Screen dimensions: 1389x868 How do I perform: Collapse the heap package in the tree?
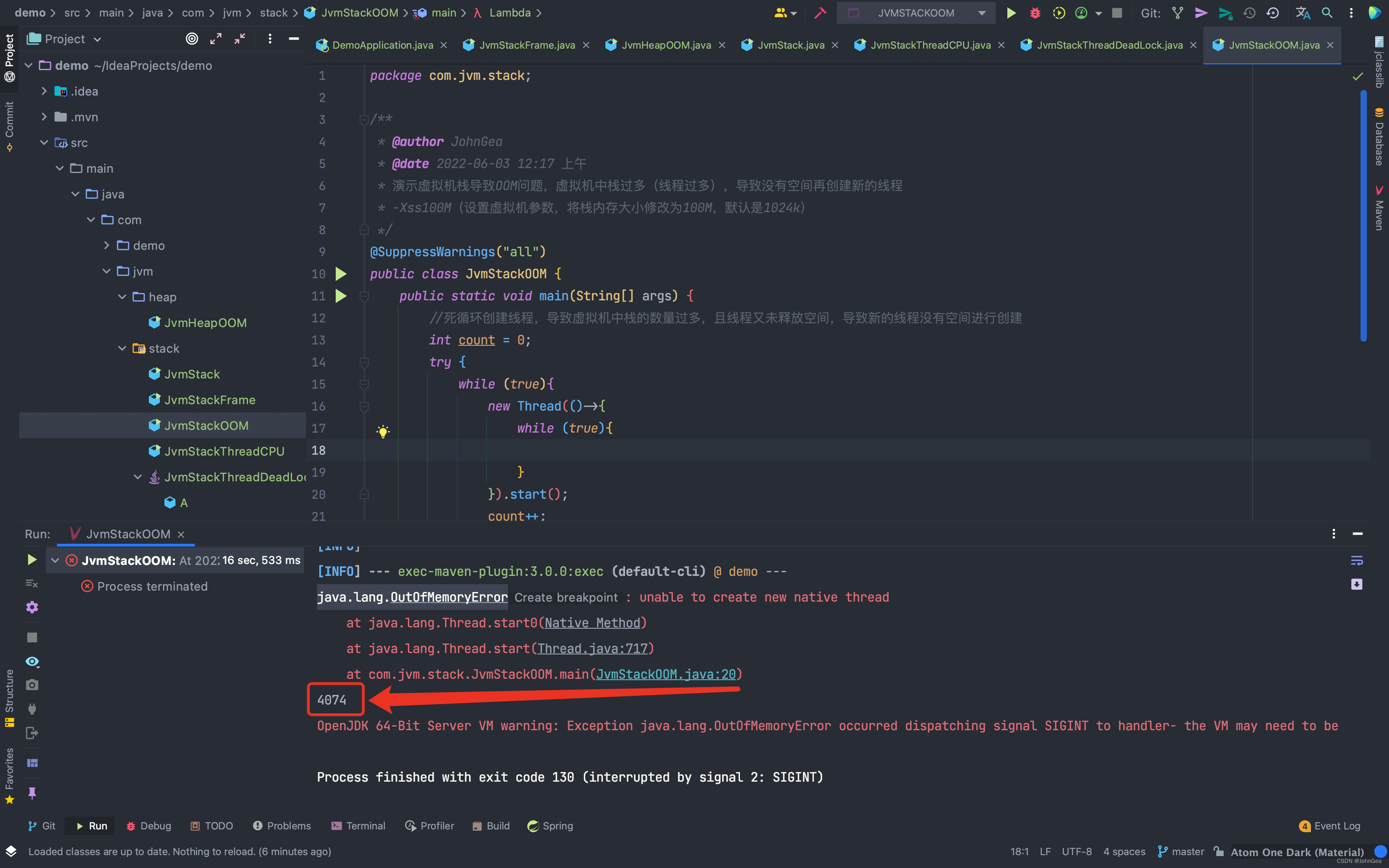122,297
